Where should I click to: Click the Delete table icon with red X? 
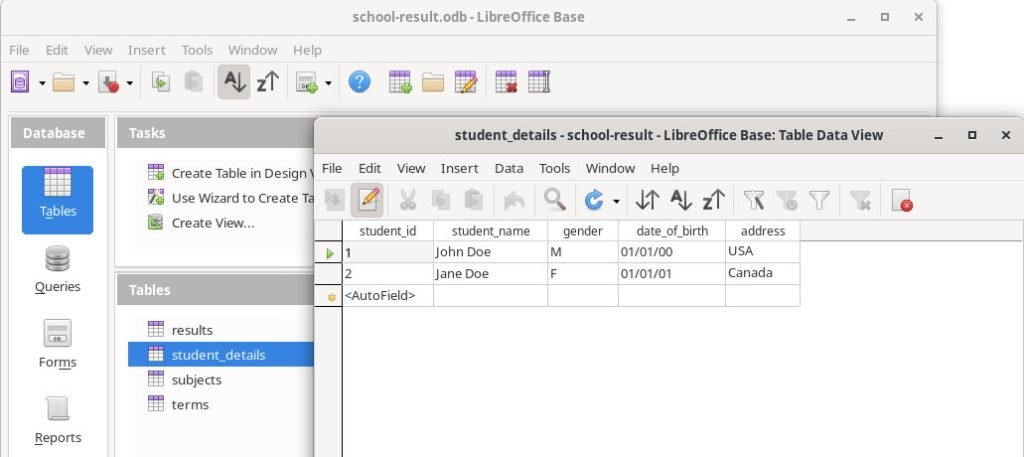[x=506, y=82]
